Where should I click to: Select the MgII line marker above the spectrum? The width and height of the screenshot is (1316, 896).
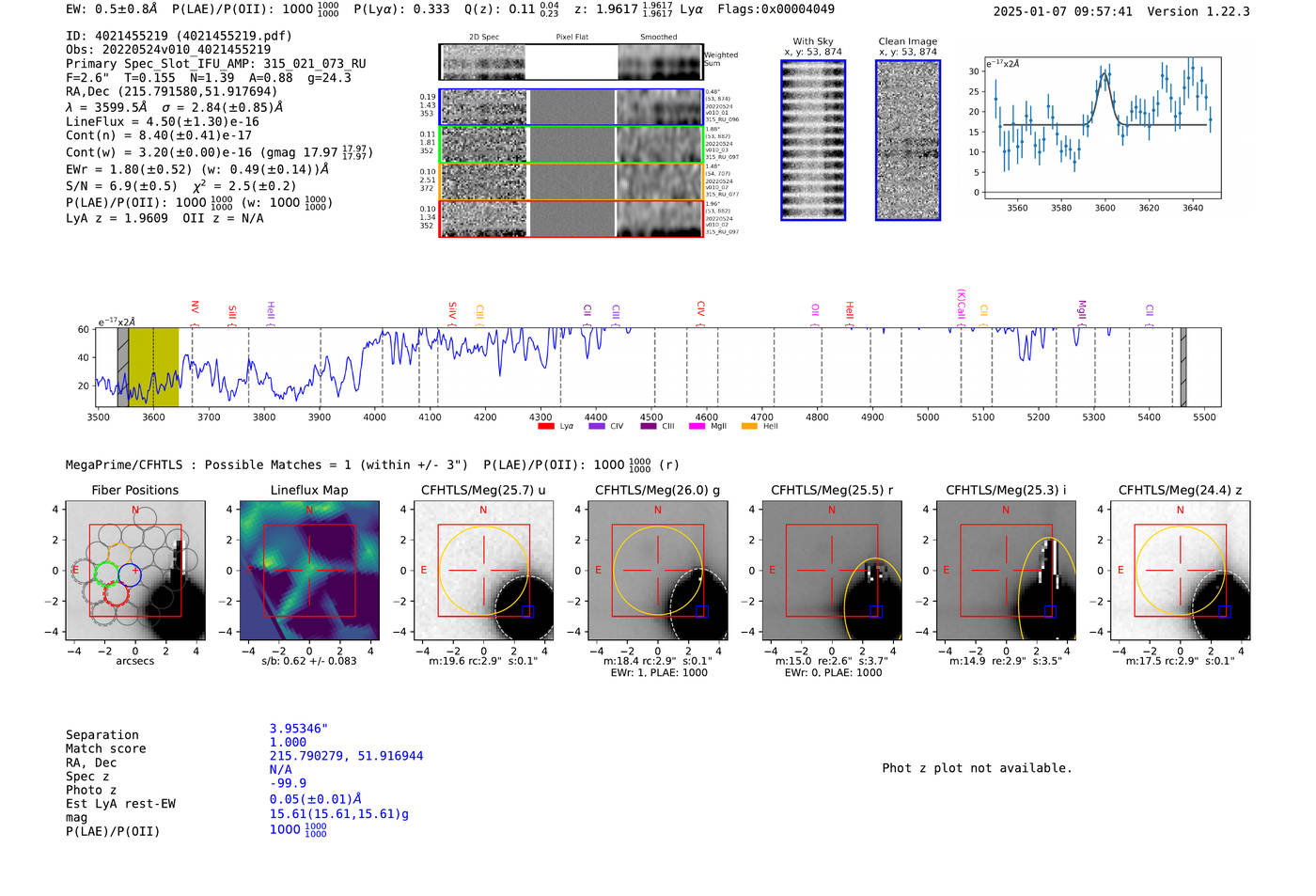pyautogui.click(x=1081, y=309)
